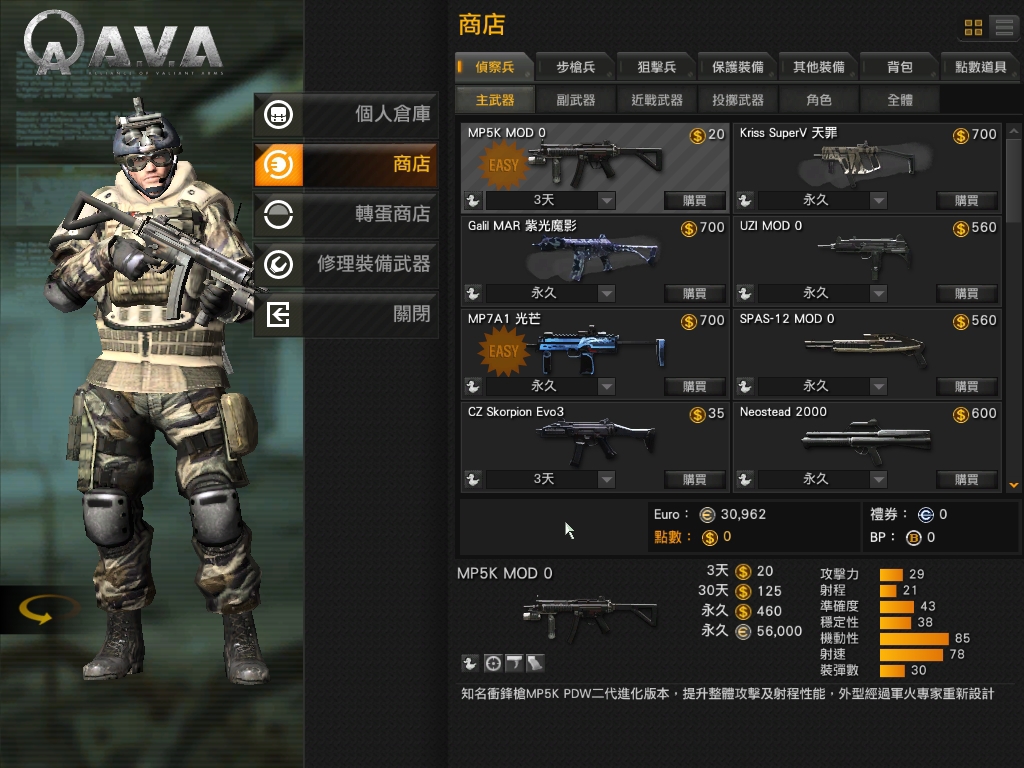Screen dimensions: 1024x768
Task: Click the 個人倉庫 warehouse icon
Action: point(278,114)
